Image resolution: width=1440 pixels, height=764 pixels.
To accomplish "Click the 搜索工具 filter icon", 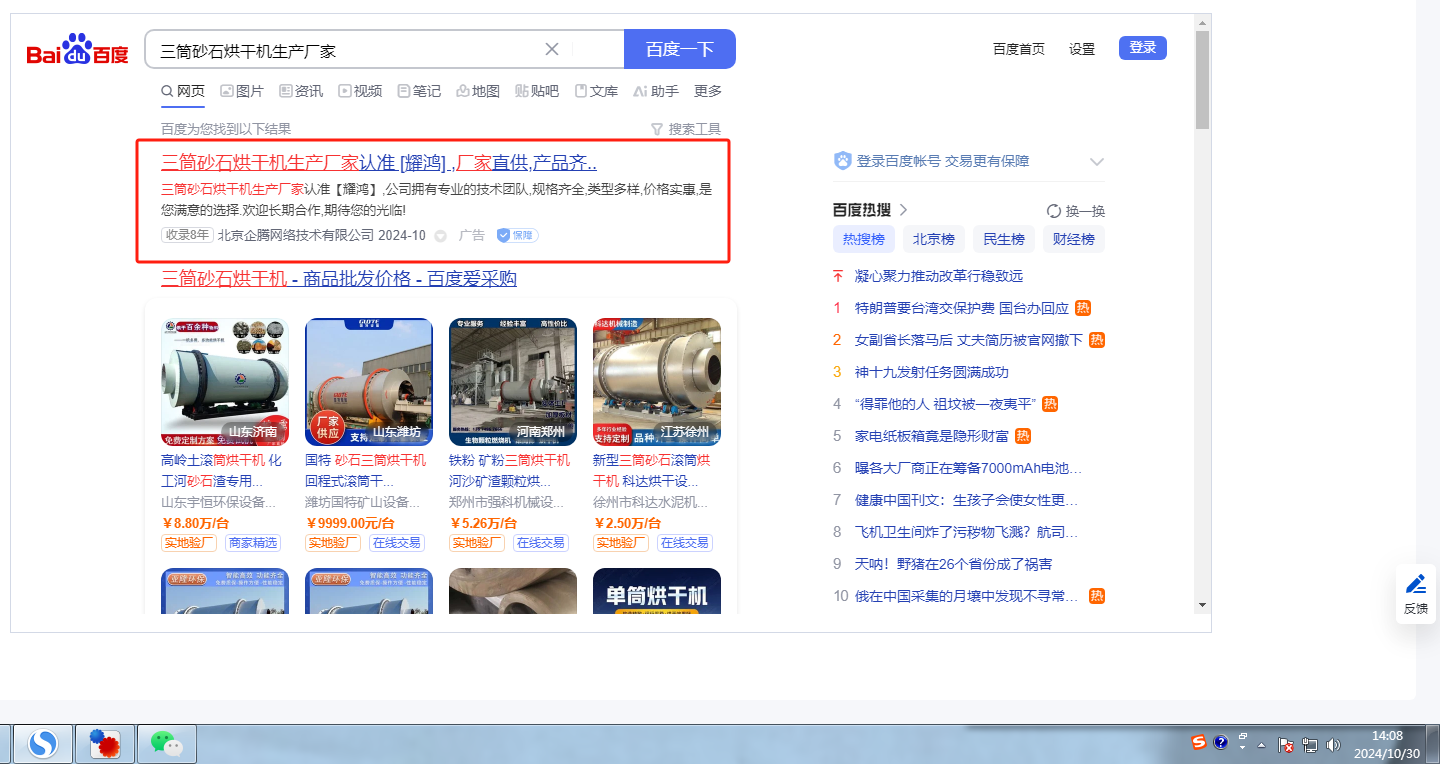I will (x=657, y=129).
